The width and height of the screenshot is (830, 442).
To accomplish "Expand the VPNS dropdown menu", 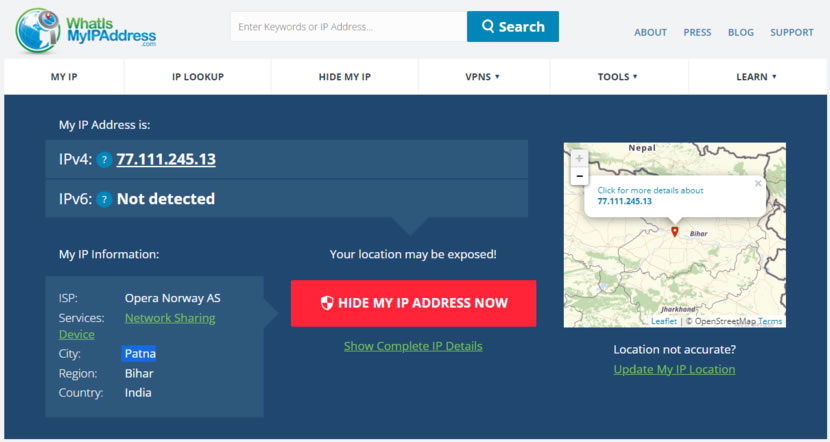I will pyautogui.click(x=482, y=77).
